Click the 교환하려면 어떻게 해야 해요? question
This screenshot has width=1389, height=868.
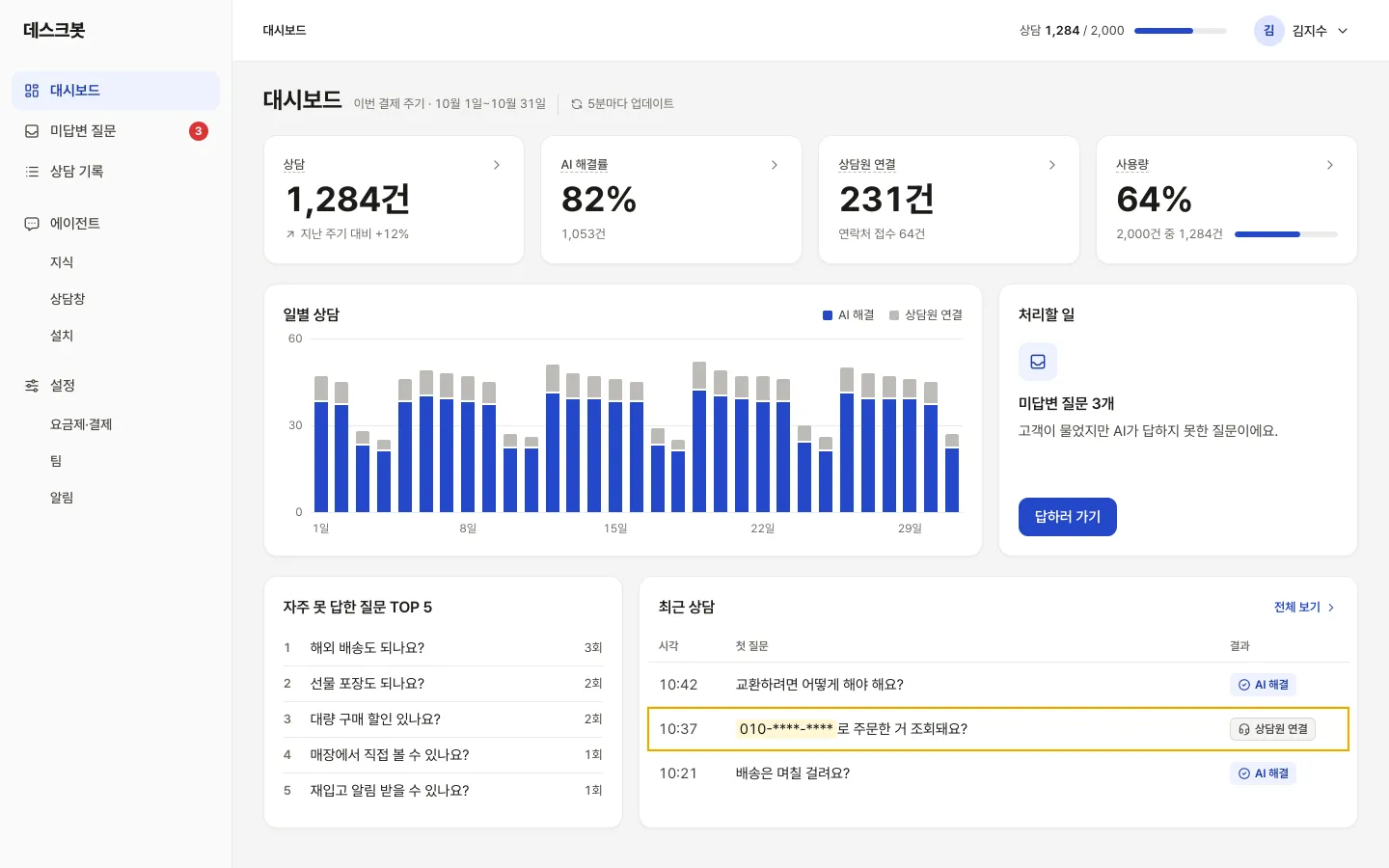(x=820, y=685)
